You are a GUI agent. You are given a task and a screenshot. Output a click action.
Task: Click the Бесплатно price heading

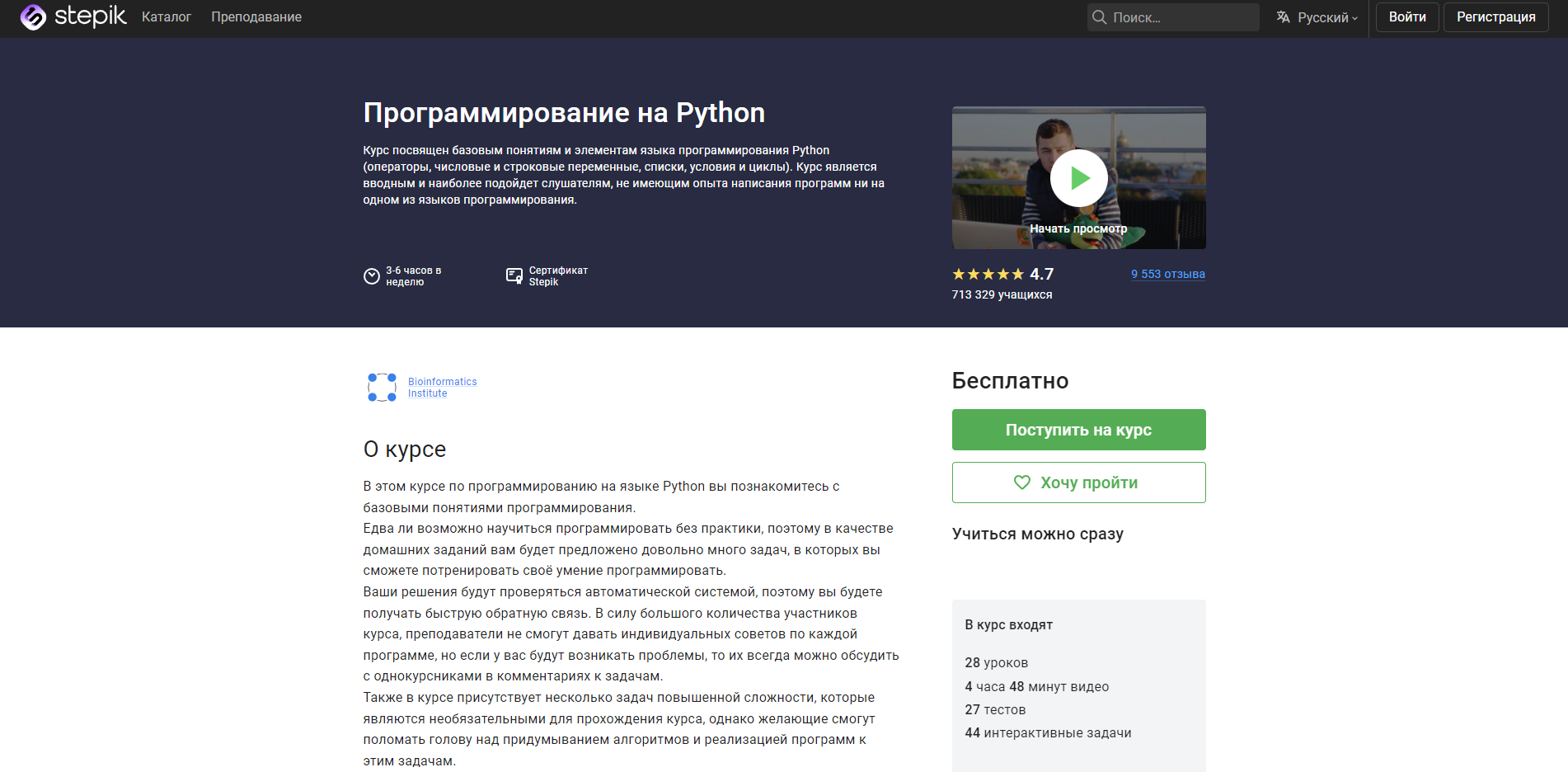[1010, 381]
